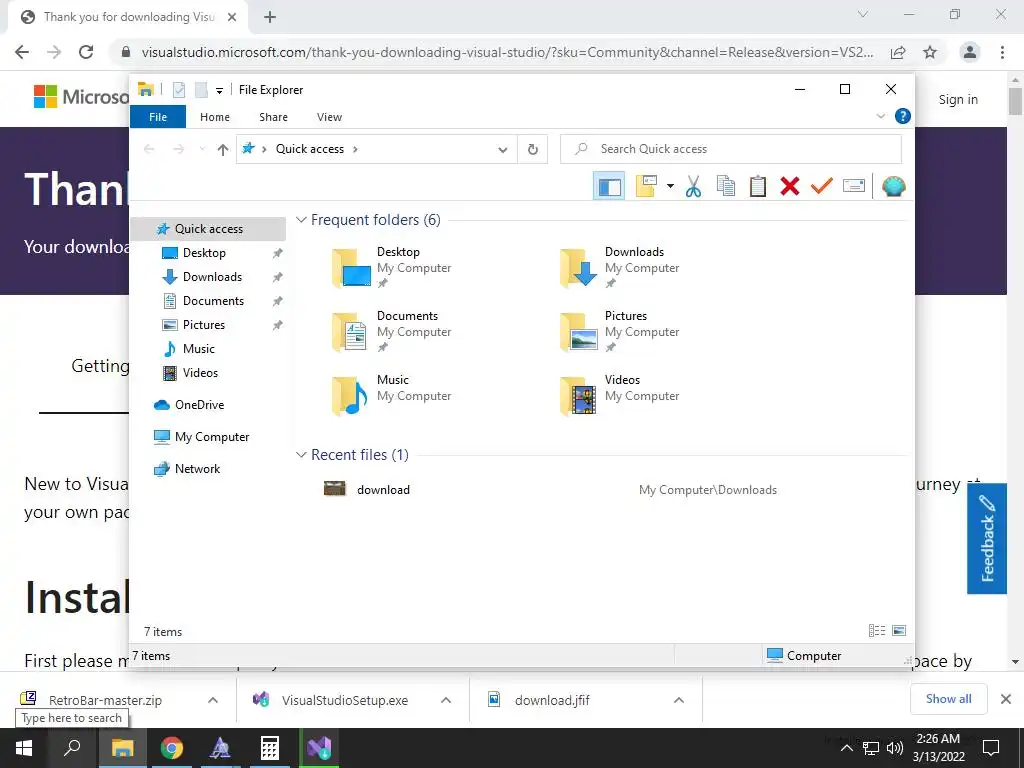Open the address bar history dropdown

click(x=503, y=150)
